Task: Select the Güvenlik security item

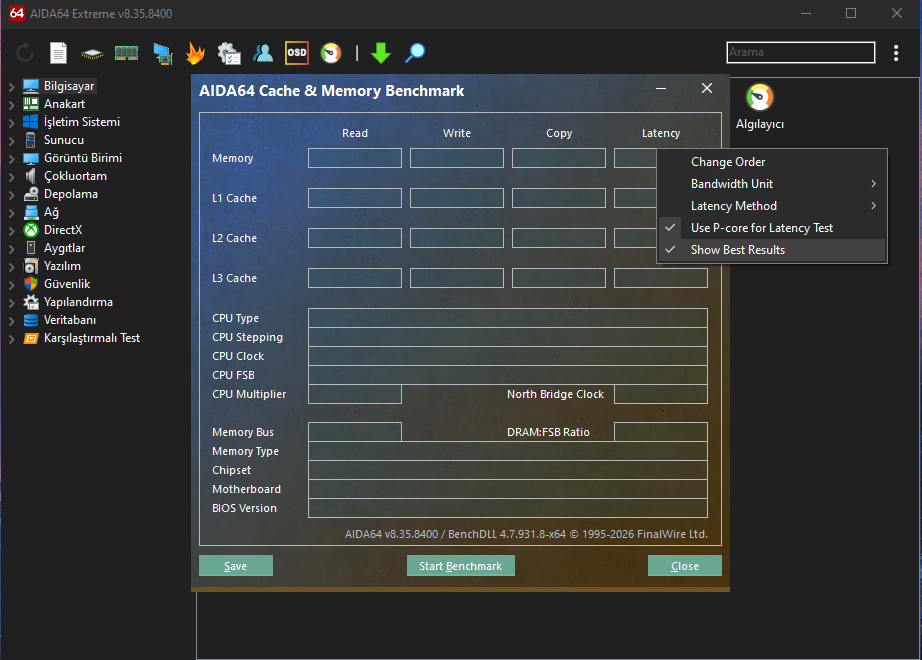Action: pos(67,284)
